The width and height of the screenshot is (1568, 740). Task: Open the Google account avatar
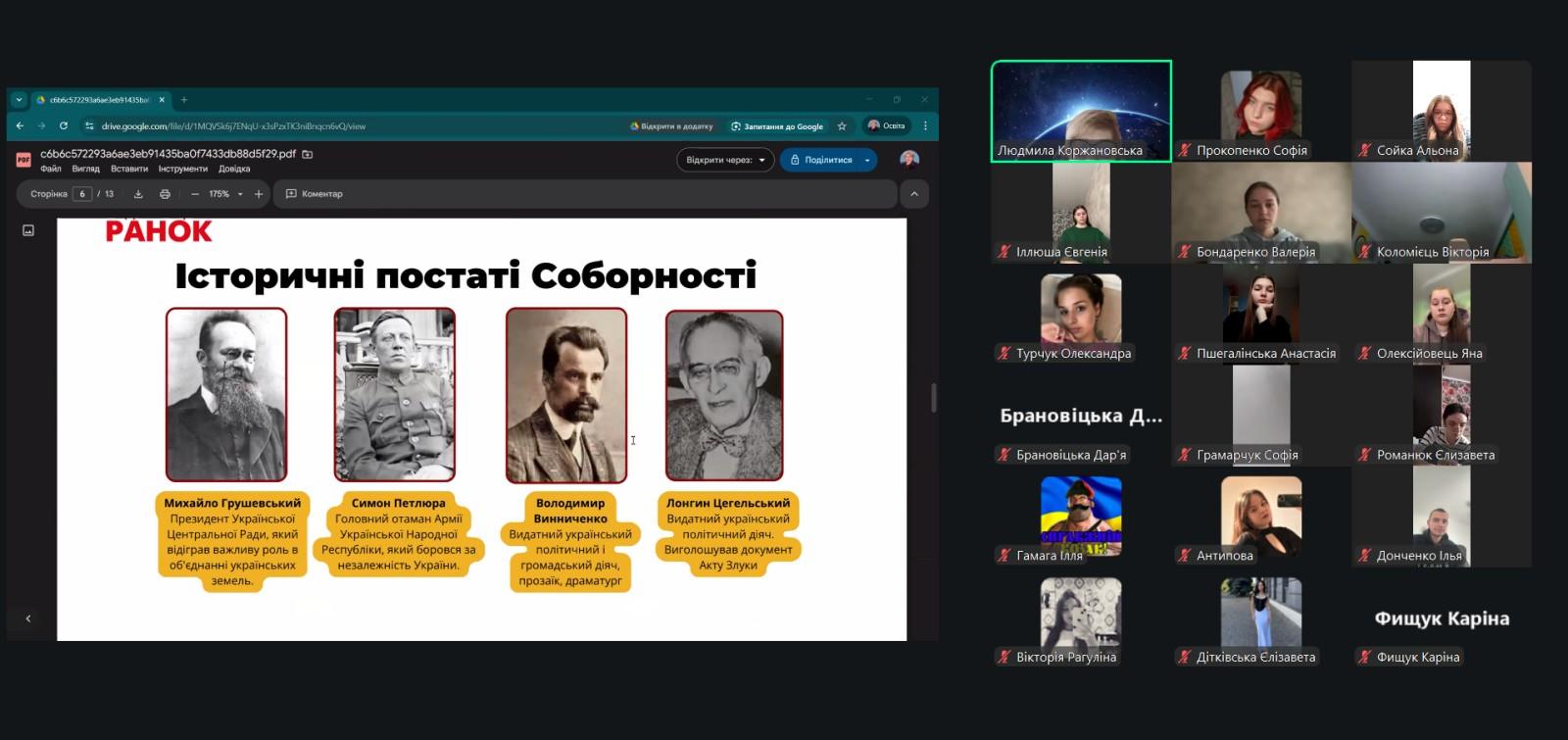[909, 160]
